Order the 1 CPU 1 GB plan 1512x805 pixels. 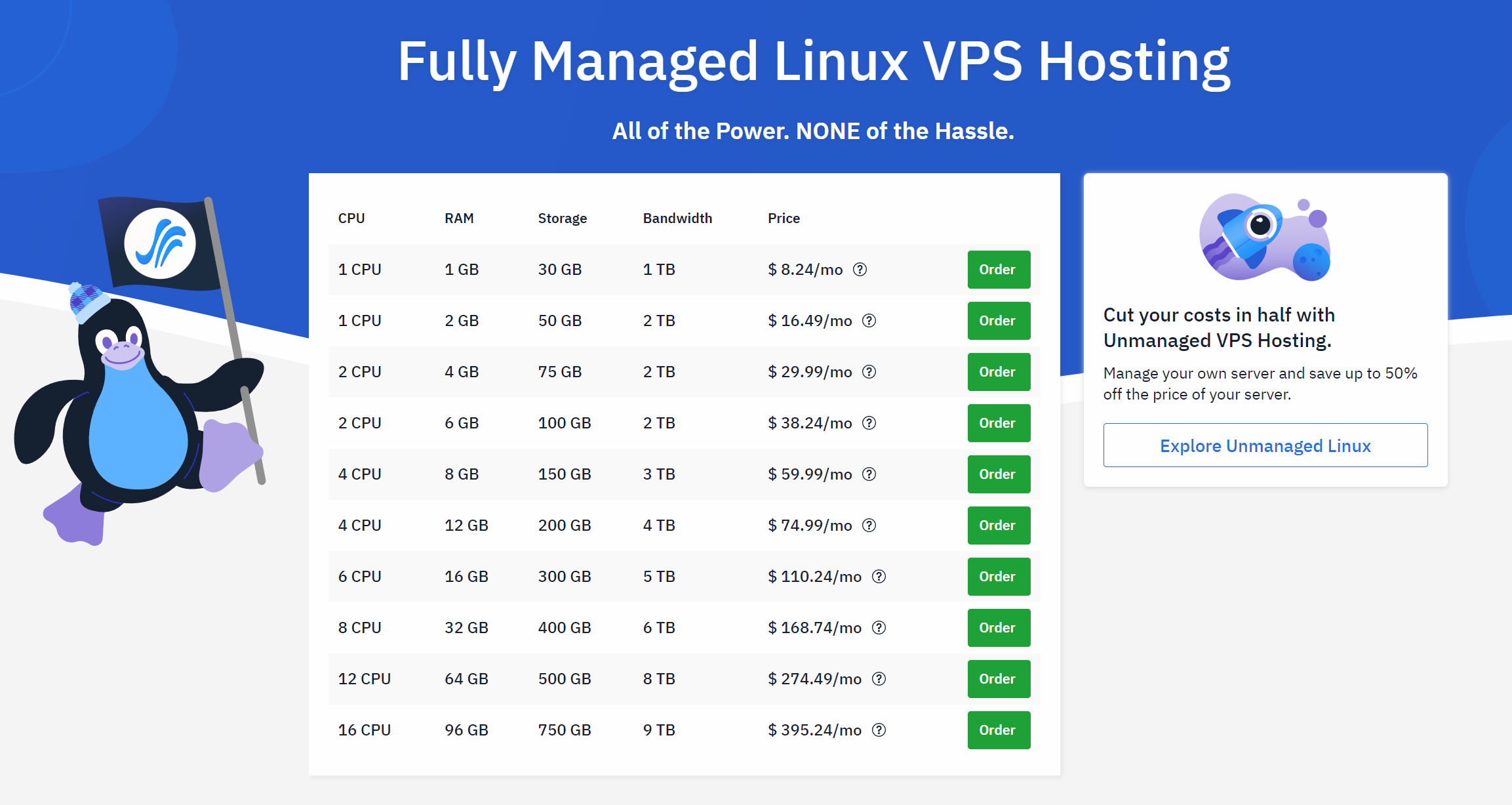point(998,270)
